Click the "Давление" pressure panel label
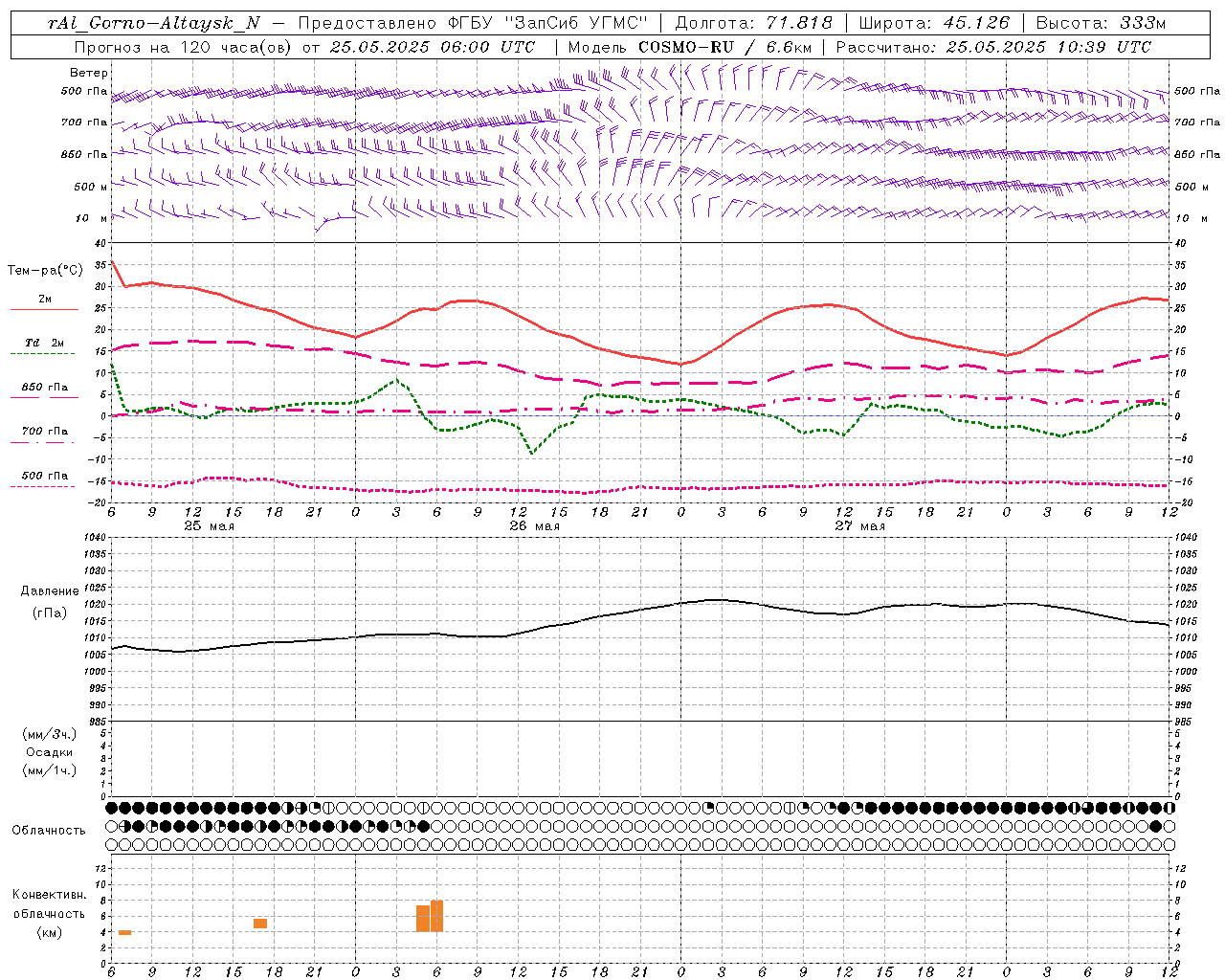The image size is (1225, 980). coord(49,591)
